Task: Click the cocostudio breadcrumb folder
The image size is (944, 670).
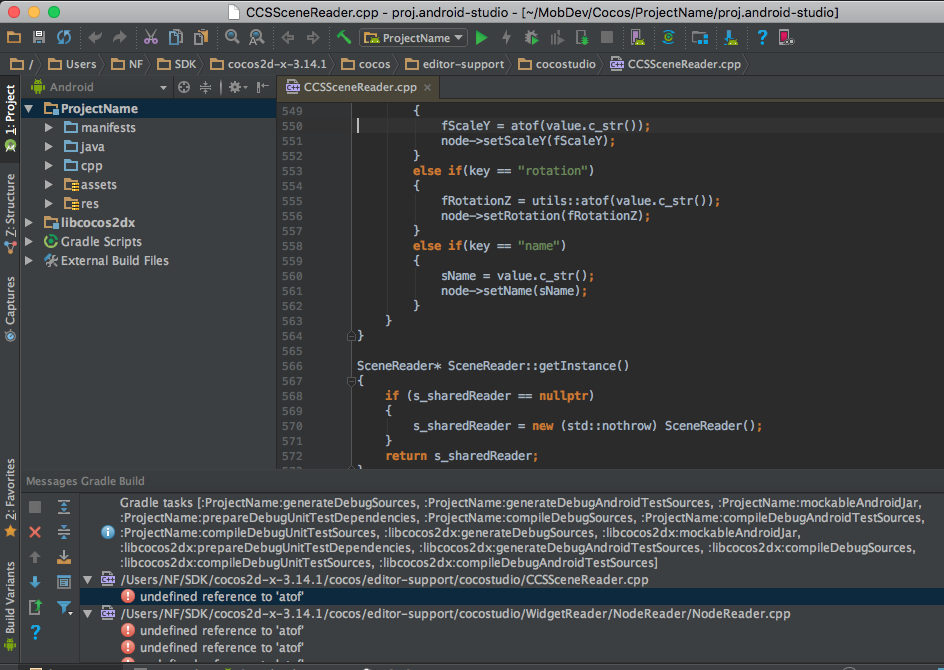Action: pos(564,64)
